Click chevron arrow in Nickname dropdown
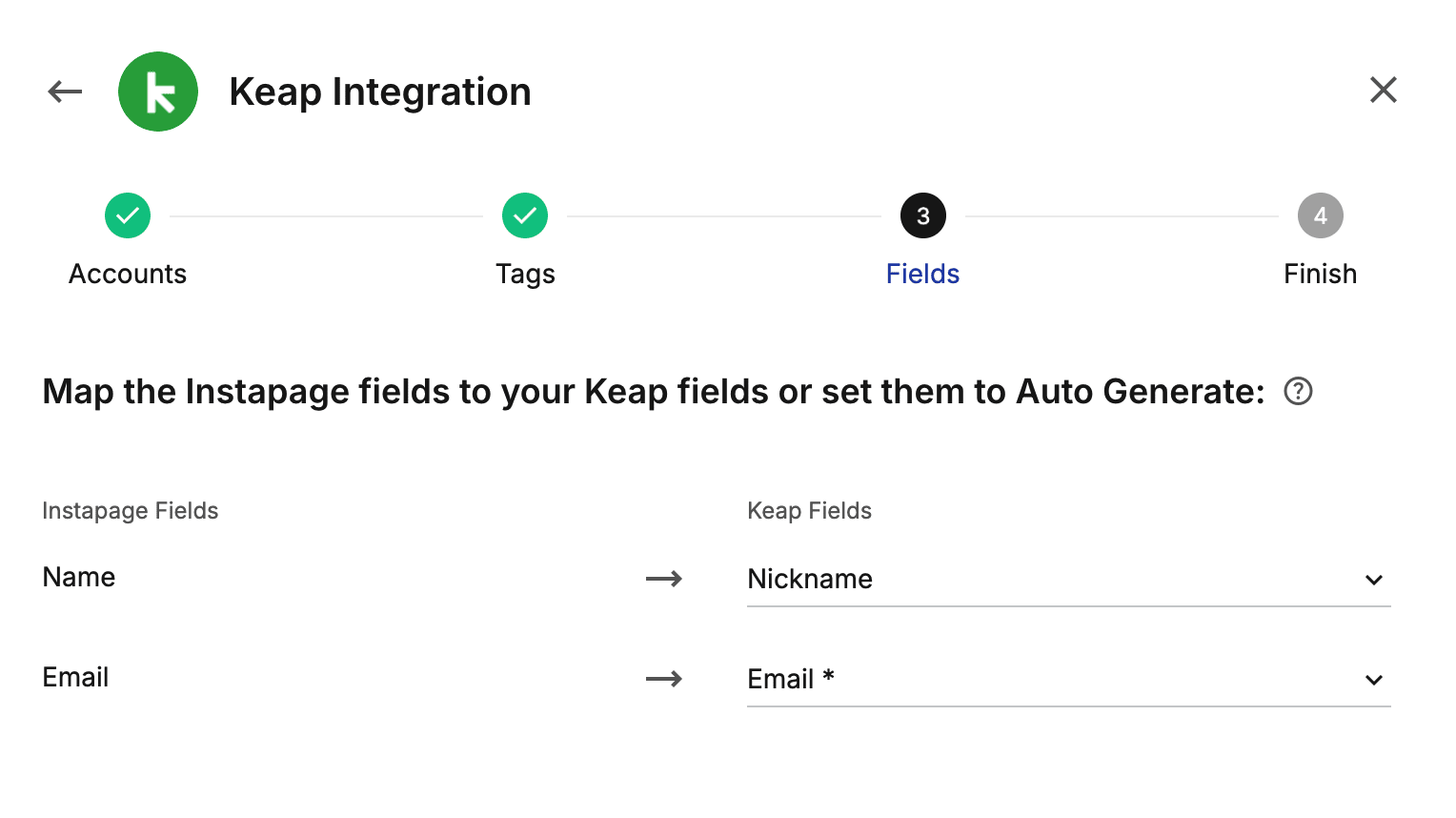Screen dimensions: 1456x818 tap(1374, 580)
